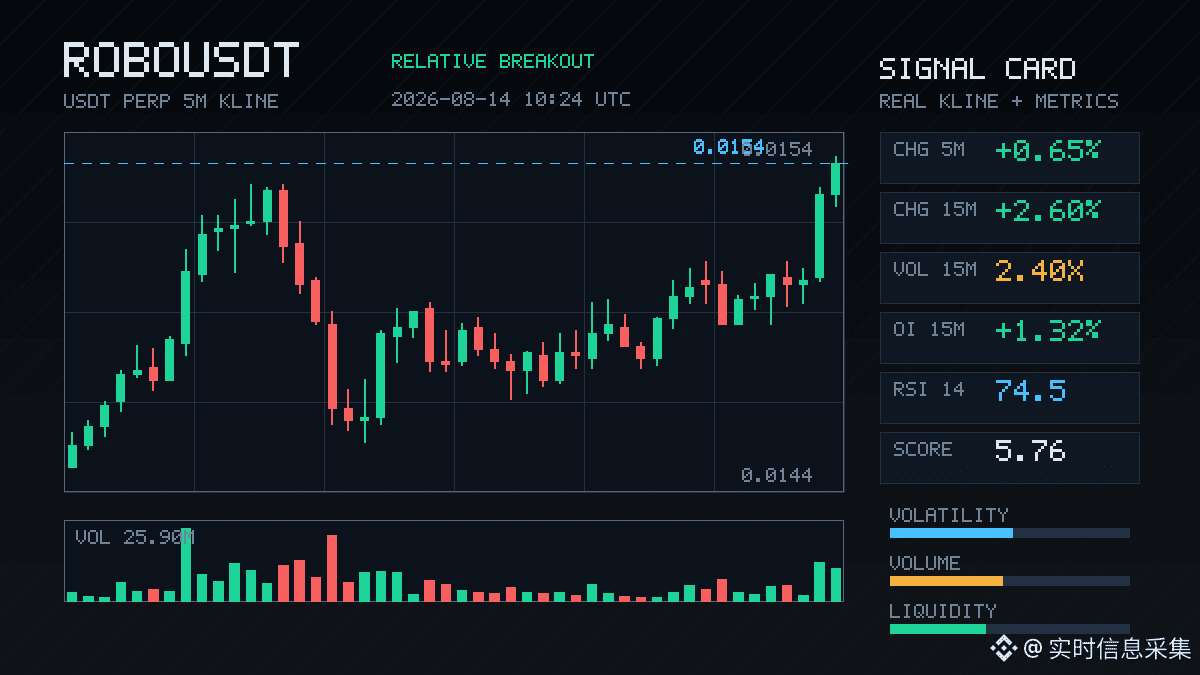Open the SCORE 5.76 card

coord(1009,457)
